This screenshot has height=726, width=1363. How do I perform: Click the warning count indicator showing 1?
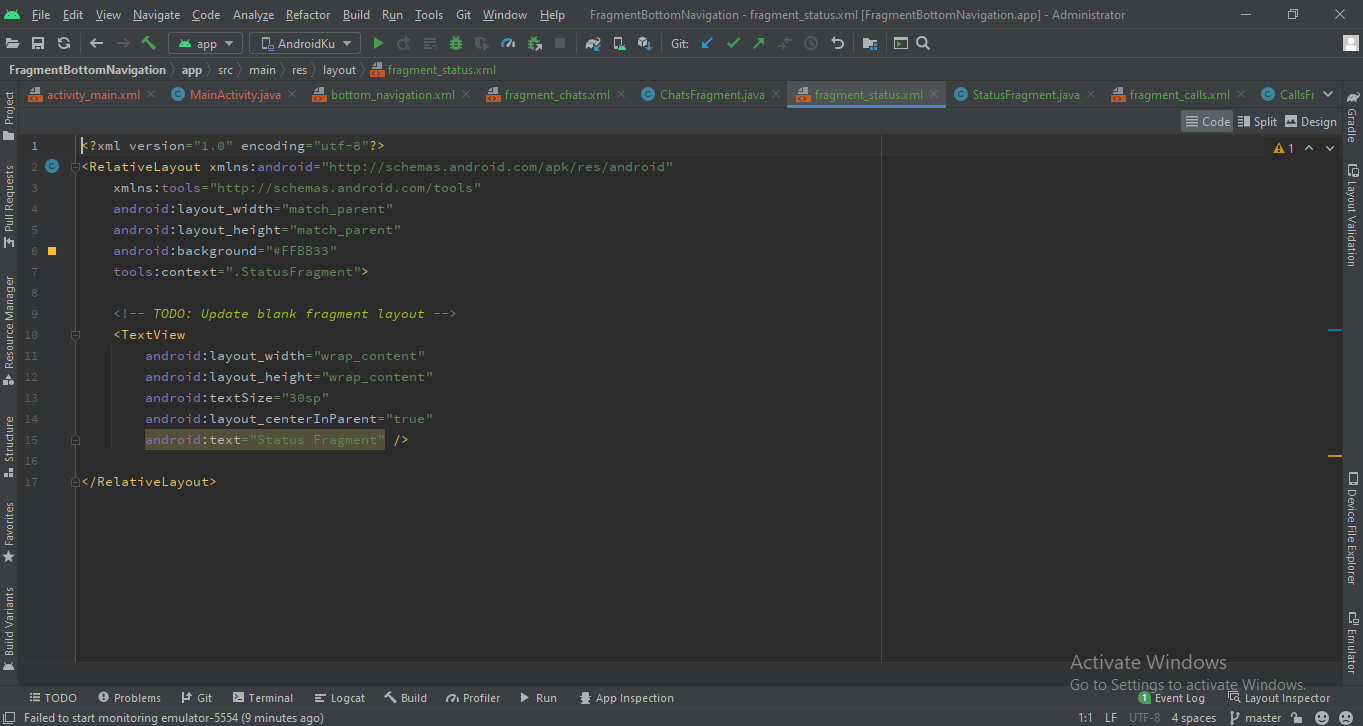pyautogui.click(x=1284, y=148)
